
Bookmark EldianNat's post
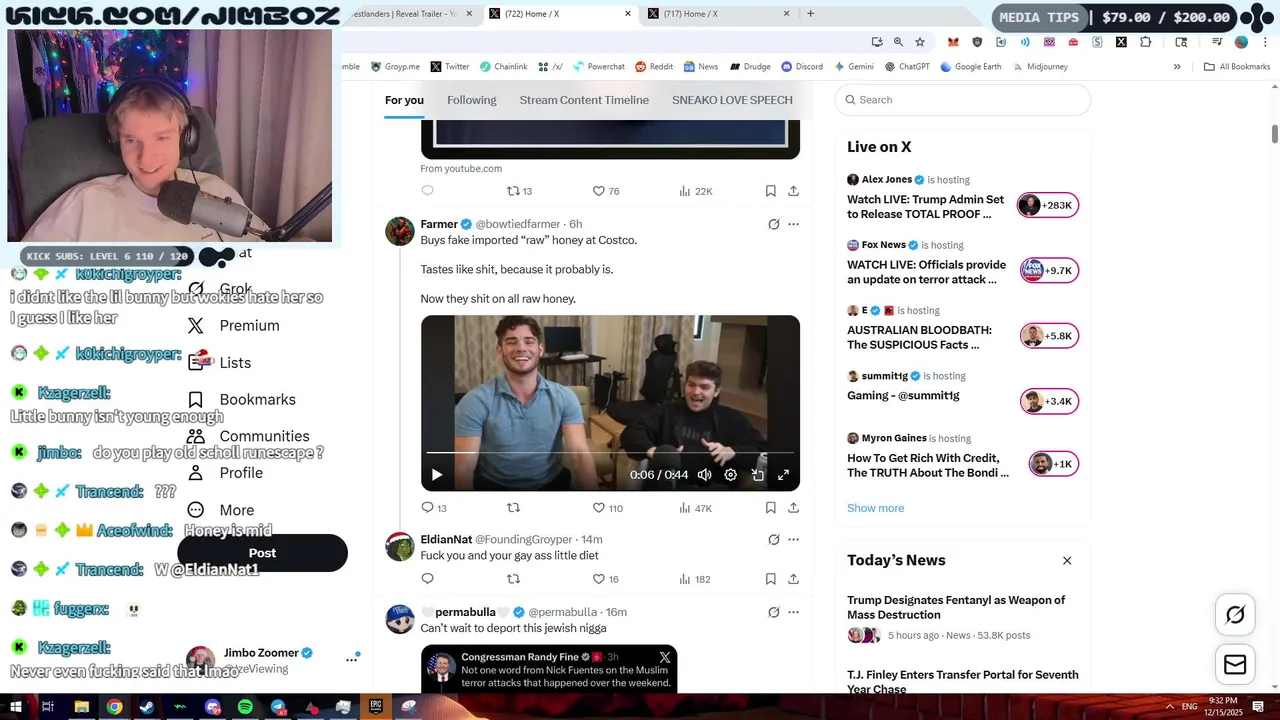point(770,579)
